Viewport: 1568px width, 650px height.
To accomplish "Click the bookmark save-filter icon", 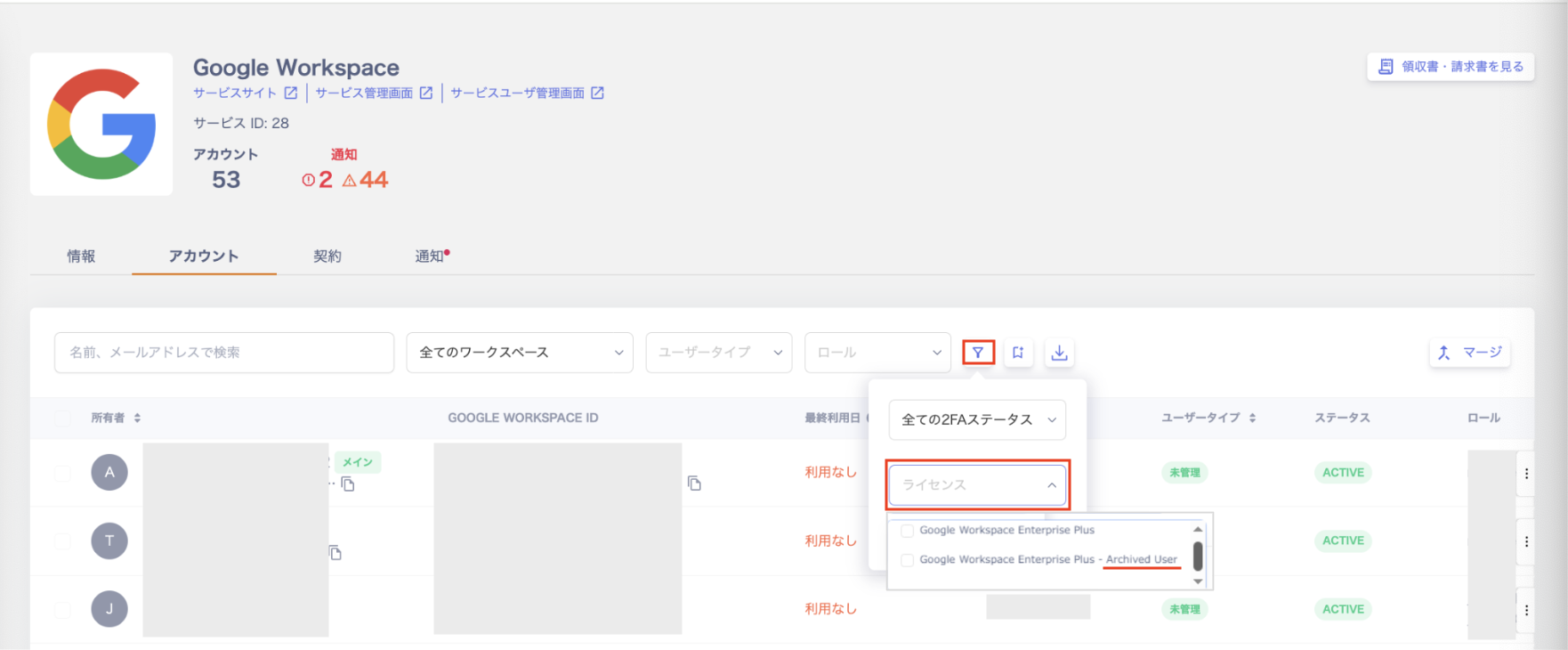I will coord(1018,353).
